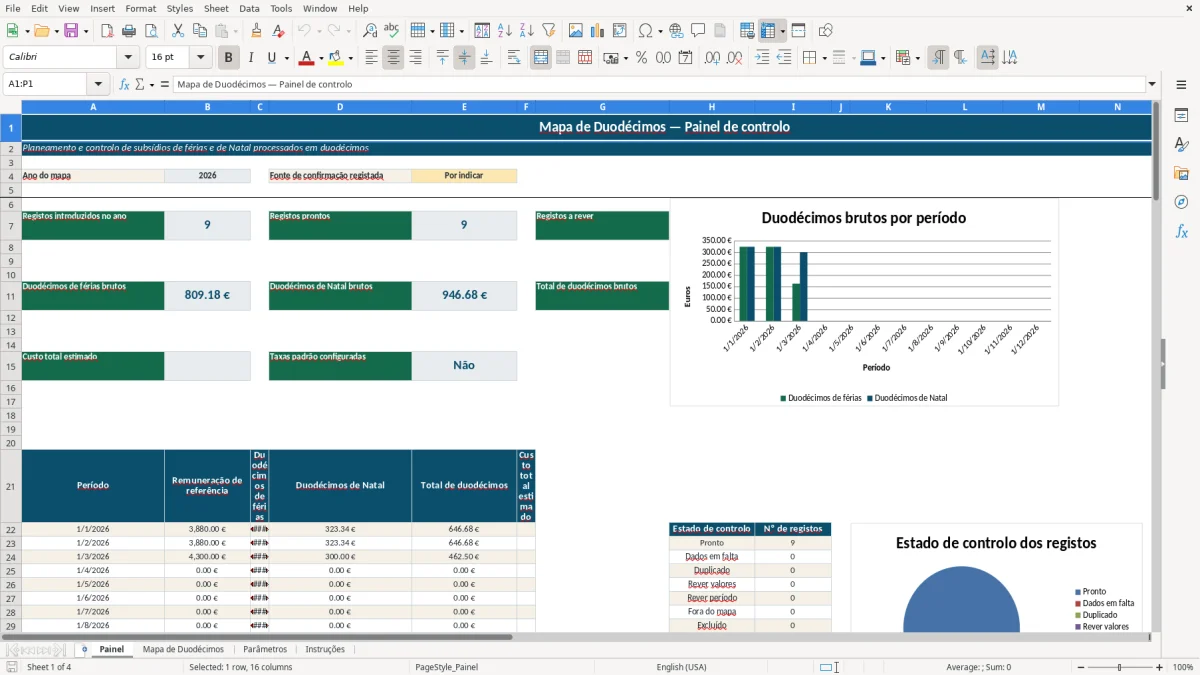Activate Clone Formatting paintbrush
The image size is (1200, 675).
click(257, 31)
